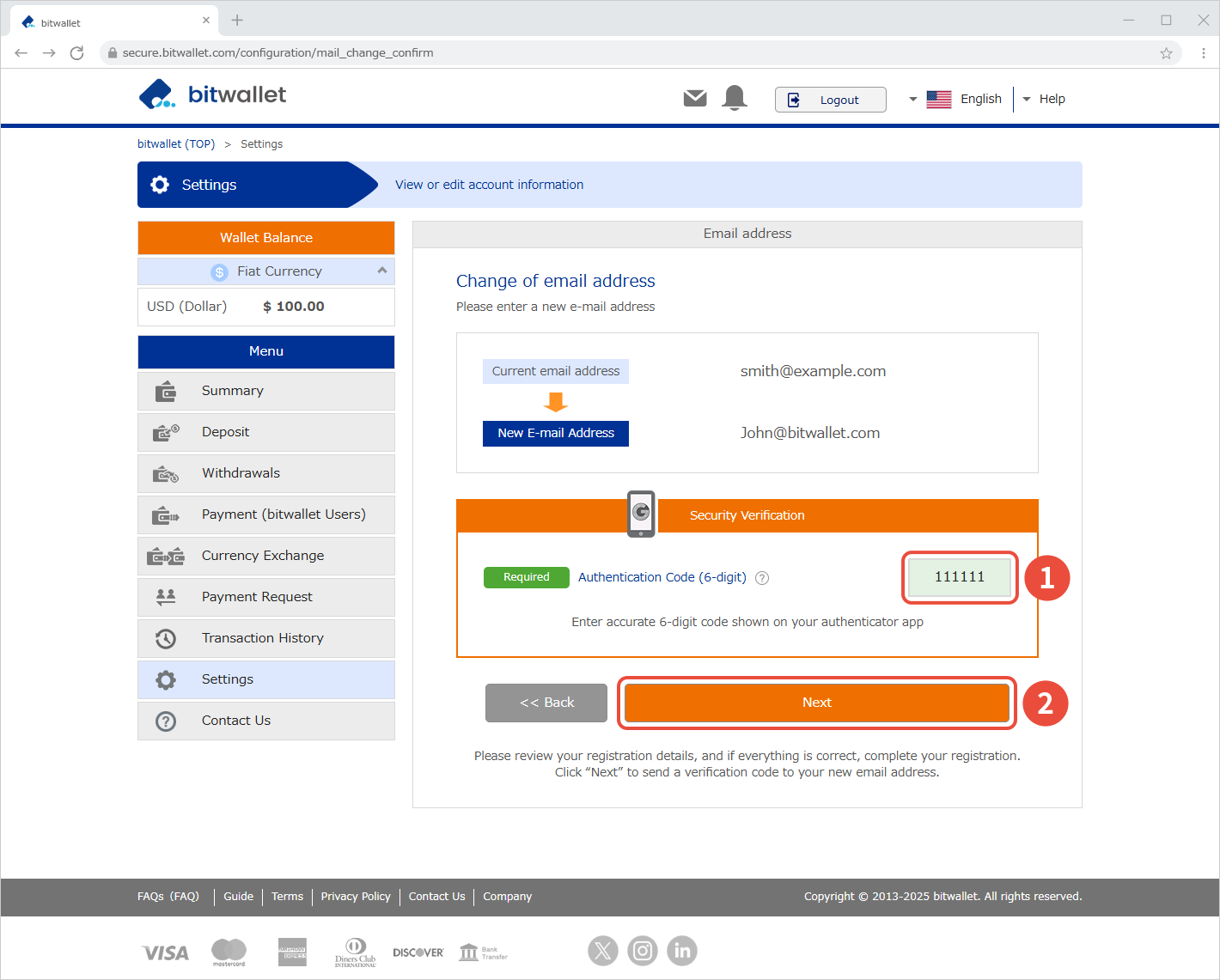1220x980 pixels.
Task: Open Withdrawals in the side menu
Action: pyautogui.click(x=266, y=473)
